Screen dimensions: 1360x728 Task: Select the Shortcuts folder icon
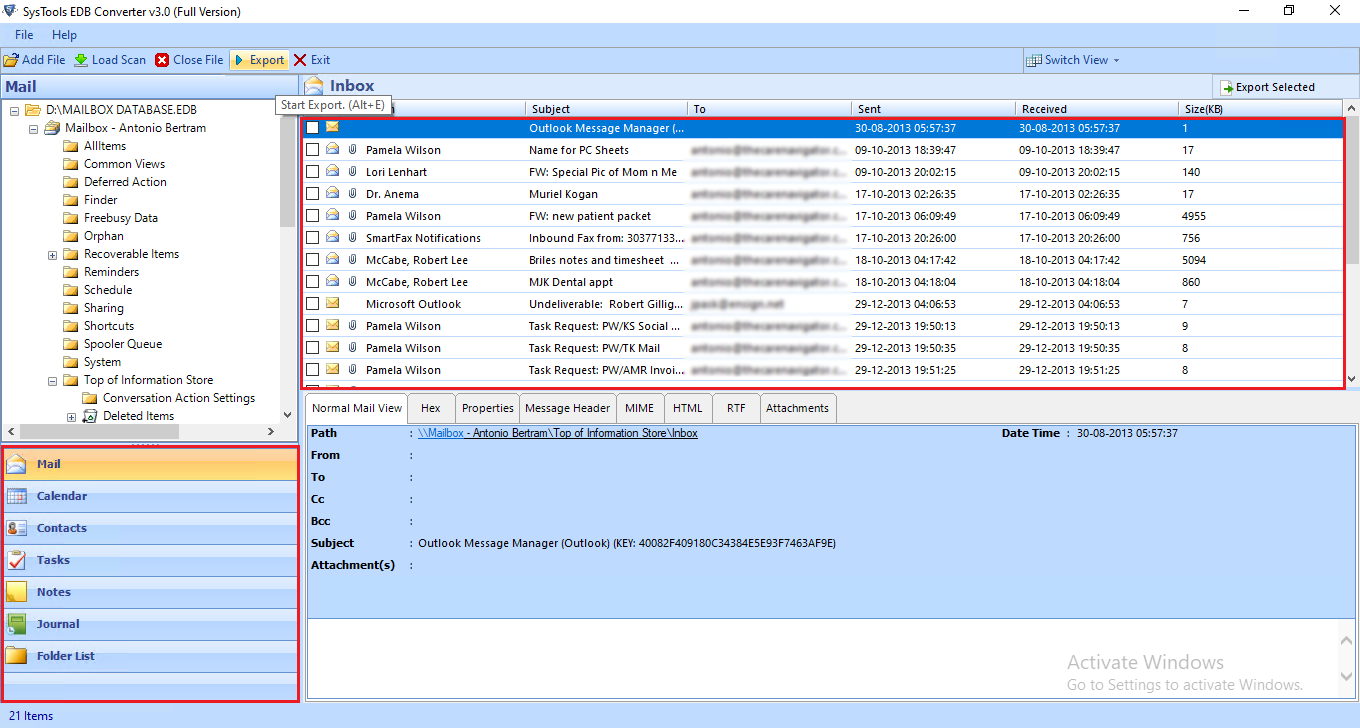(x=71, y=326)
